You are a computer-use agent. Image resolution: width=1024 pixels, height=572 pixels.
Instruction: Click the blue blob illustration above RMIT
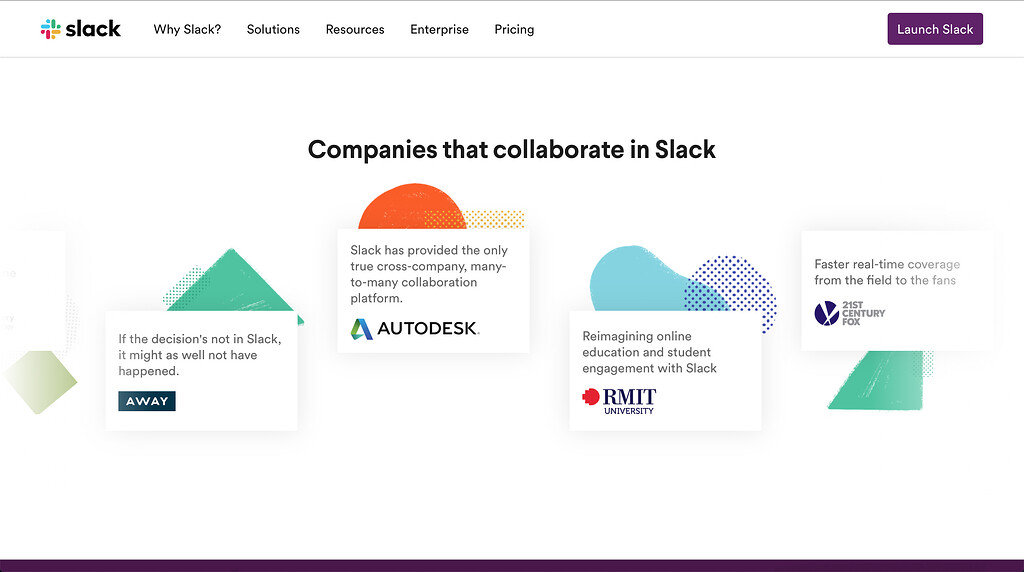[x=637, y=279]
